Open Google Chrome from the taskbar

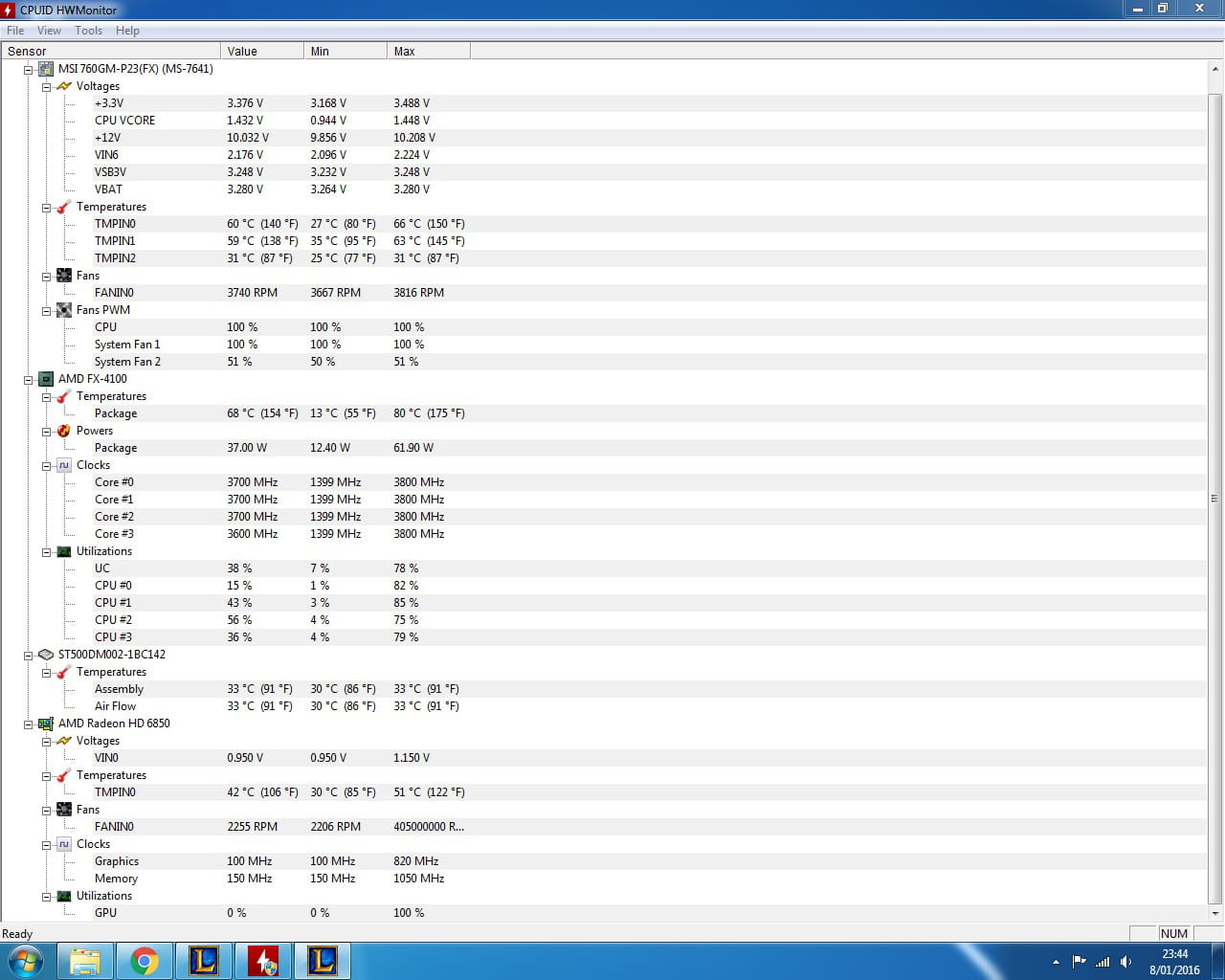(x=145, y=961)
